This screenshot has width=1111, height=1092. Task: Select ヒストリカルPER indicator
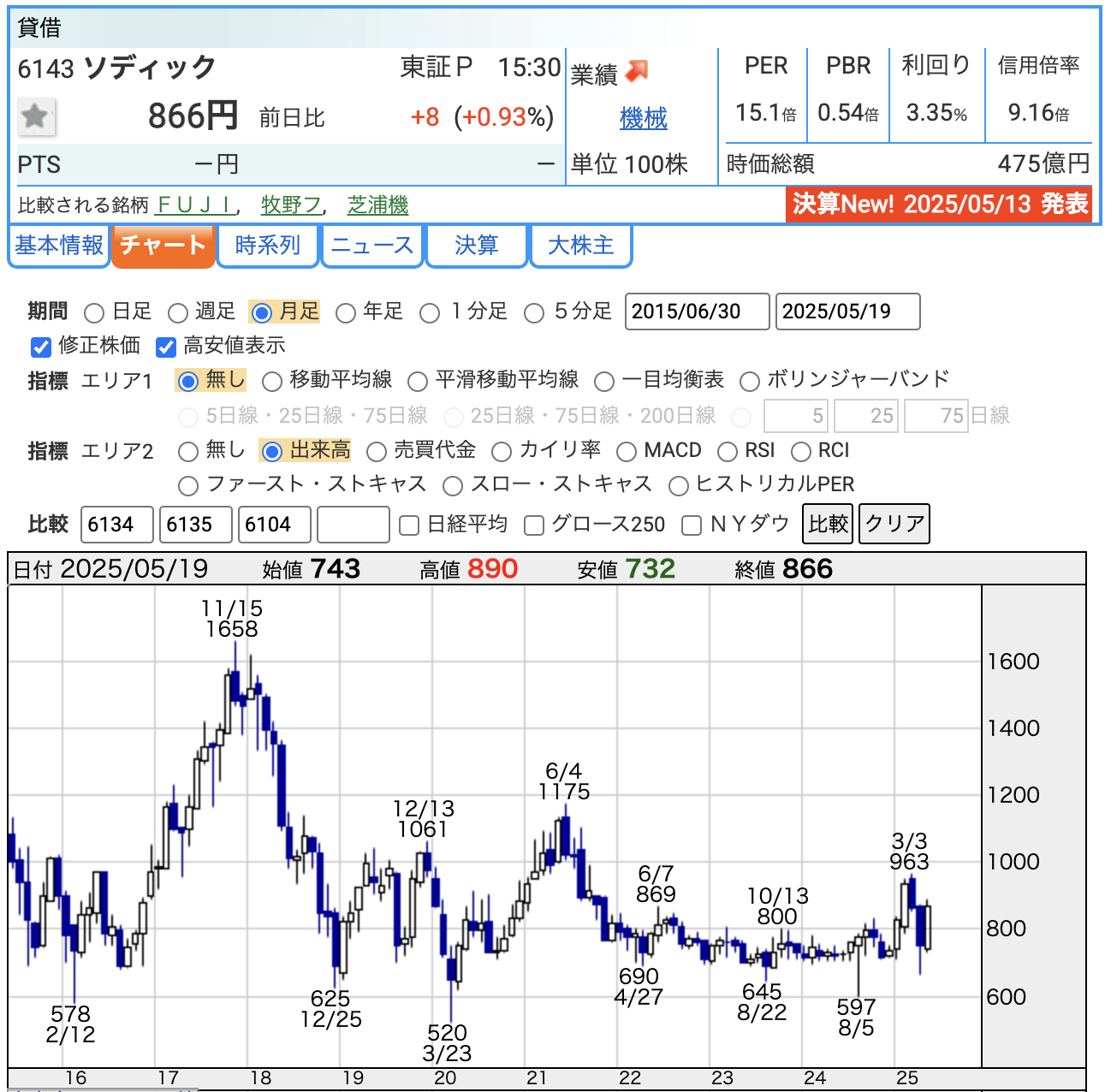pyautogui.click(x=679, y=486)
